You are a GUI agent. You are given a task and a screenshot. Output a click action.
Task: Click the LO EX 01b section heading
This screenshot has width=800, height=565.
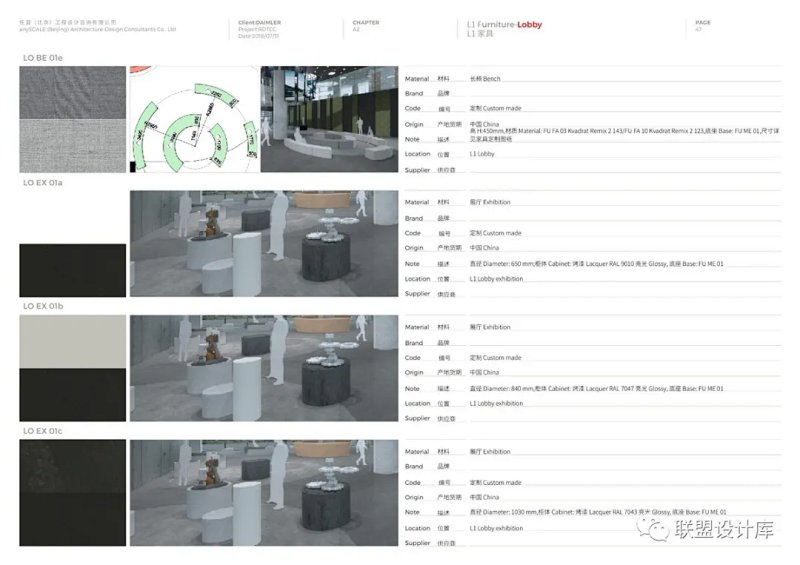click(45, 307)
